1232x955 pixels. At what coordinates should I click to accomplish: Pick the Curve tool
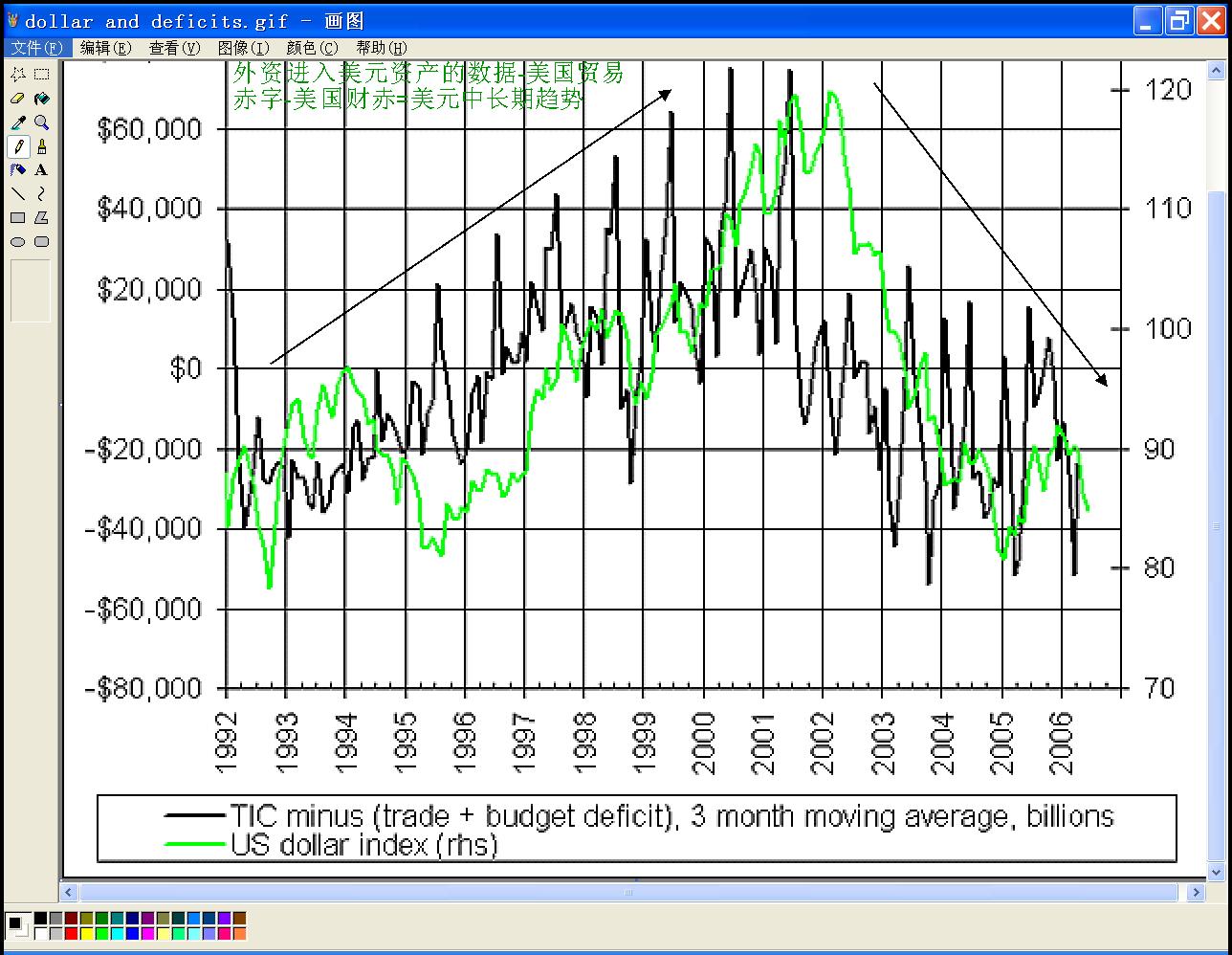coord(41,193)
